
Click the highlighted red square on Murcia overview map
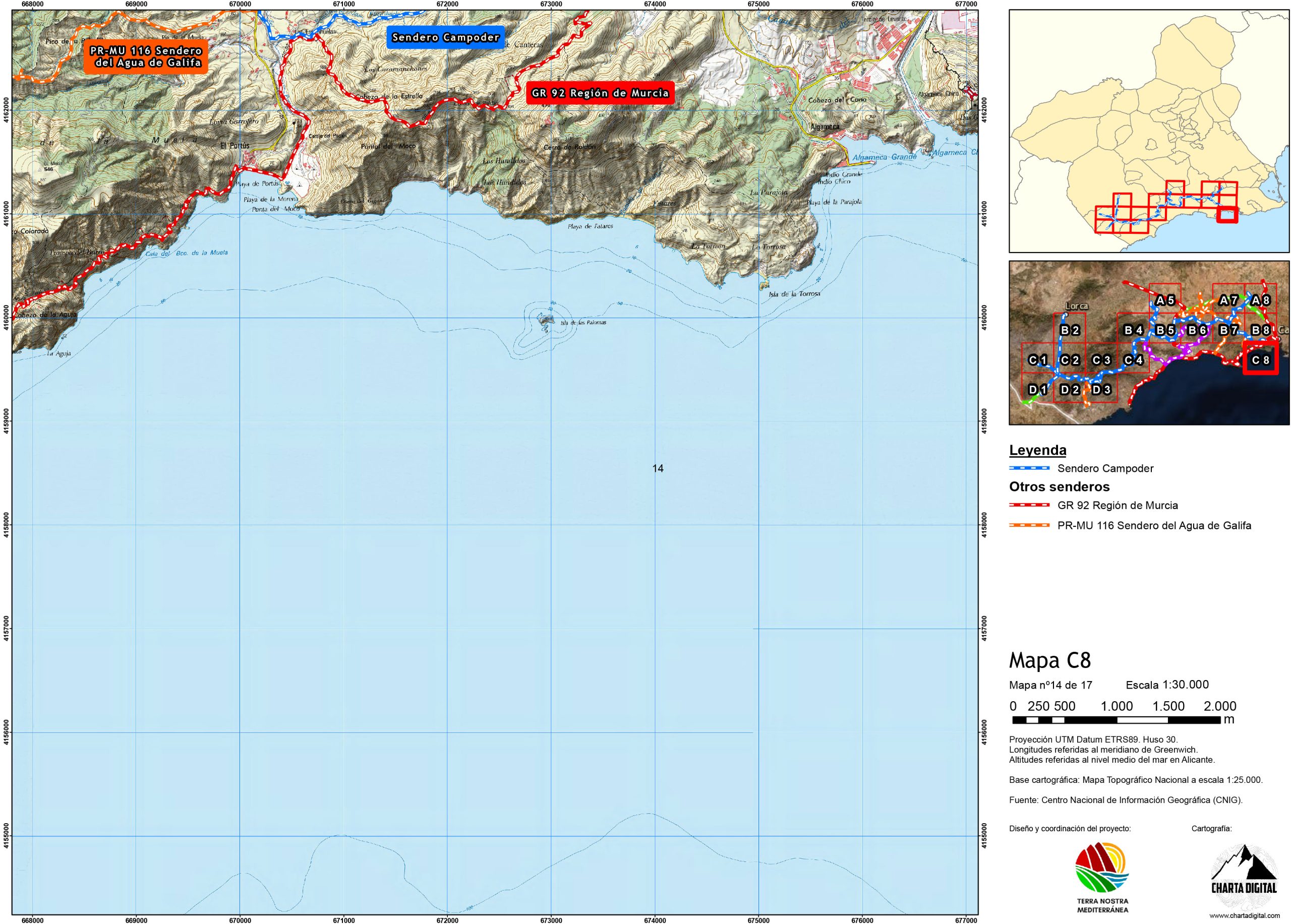pos(1227,216)
